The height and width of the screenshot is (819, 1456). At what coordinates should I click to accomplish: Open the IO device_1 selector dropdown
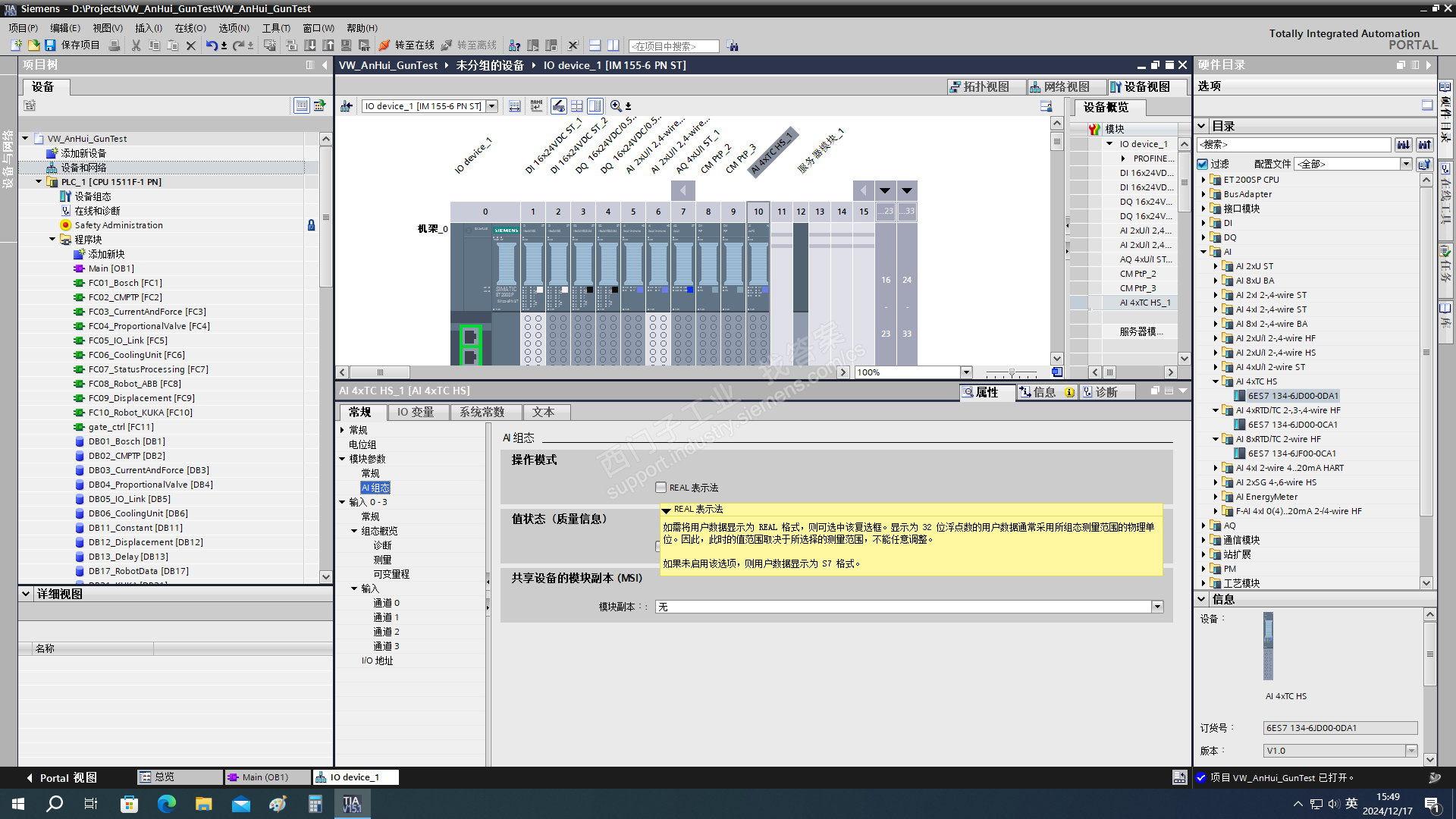491,106
